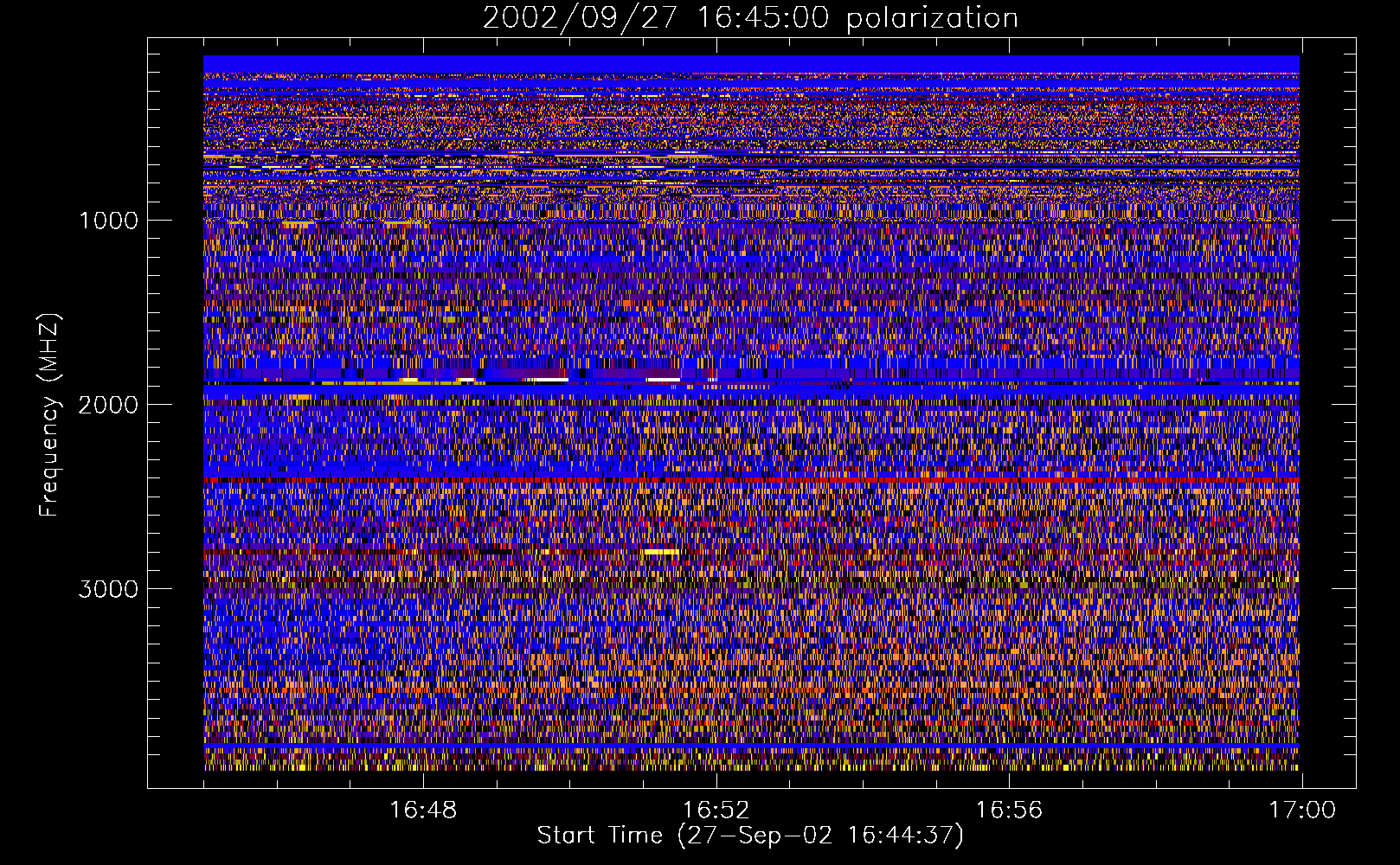Click the 16:56 time tick label

pyautogui.click(x=1009, y=811)
